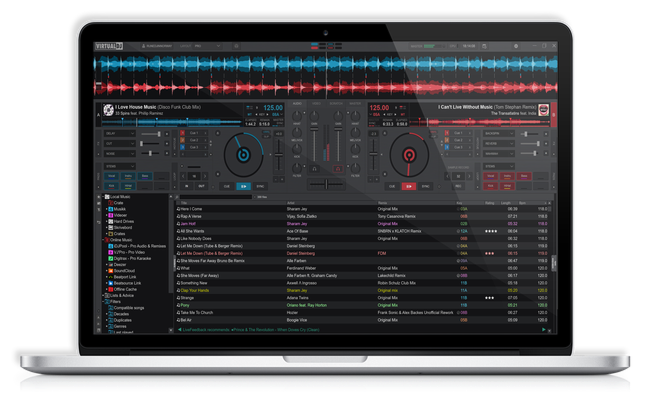Set loop OUT on the left deck
The height and width of the screenshot is (416, 652).
click(x=202, y=186)
